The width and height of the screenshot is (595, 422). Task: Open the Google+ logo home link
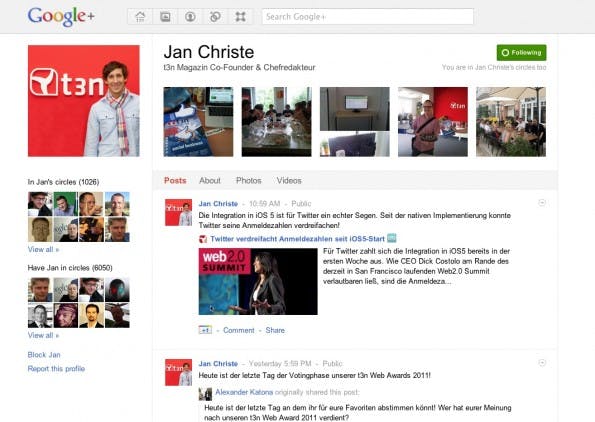pos(61,17)
